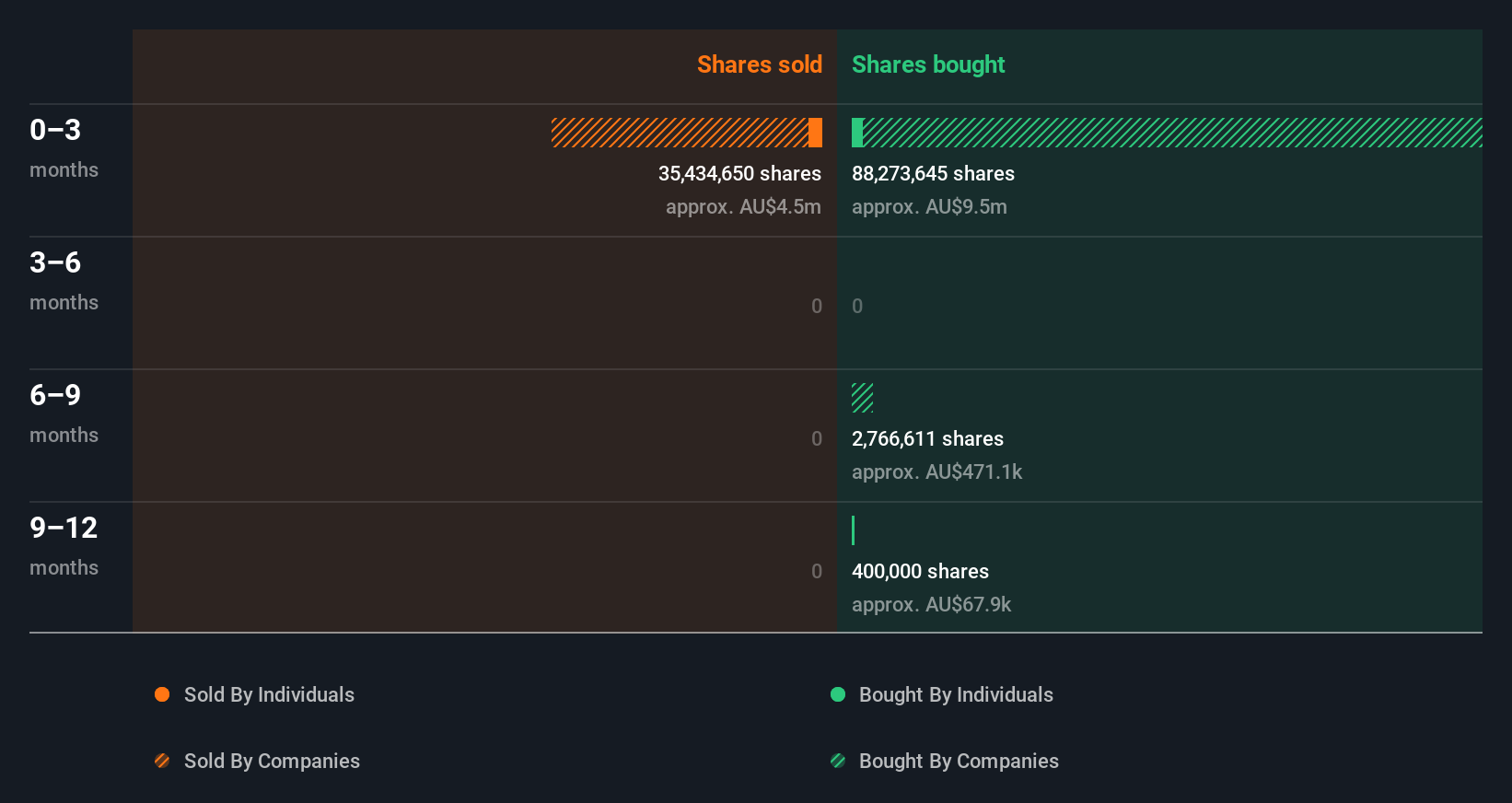
Task: Click the 35,434,650 shares sold figure
Action: (739, 173)
